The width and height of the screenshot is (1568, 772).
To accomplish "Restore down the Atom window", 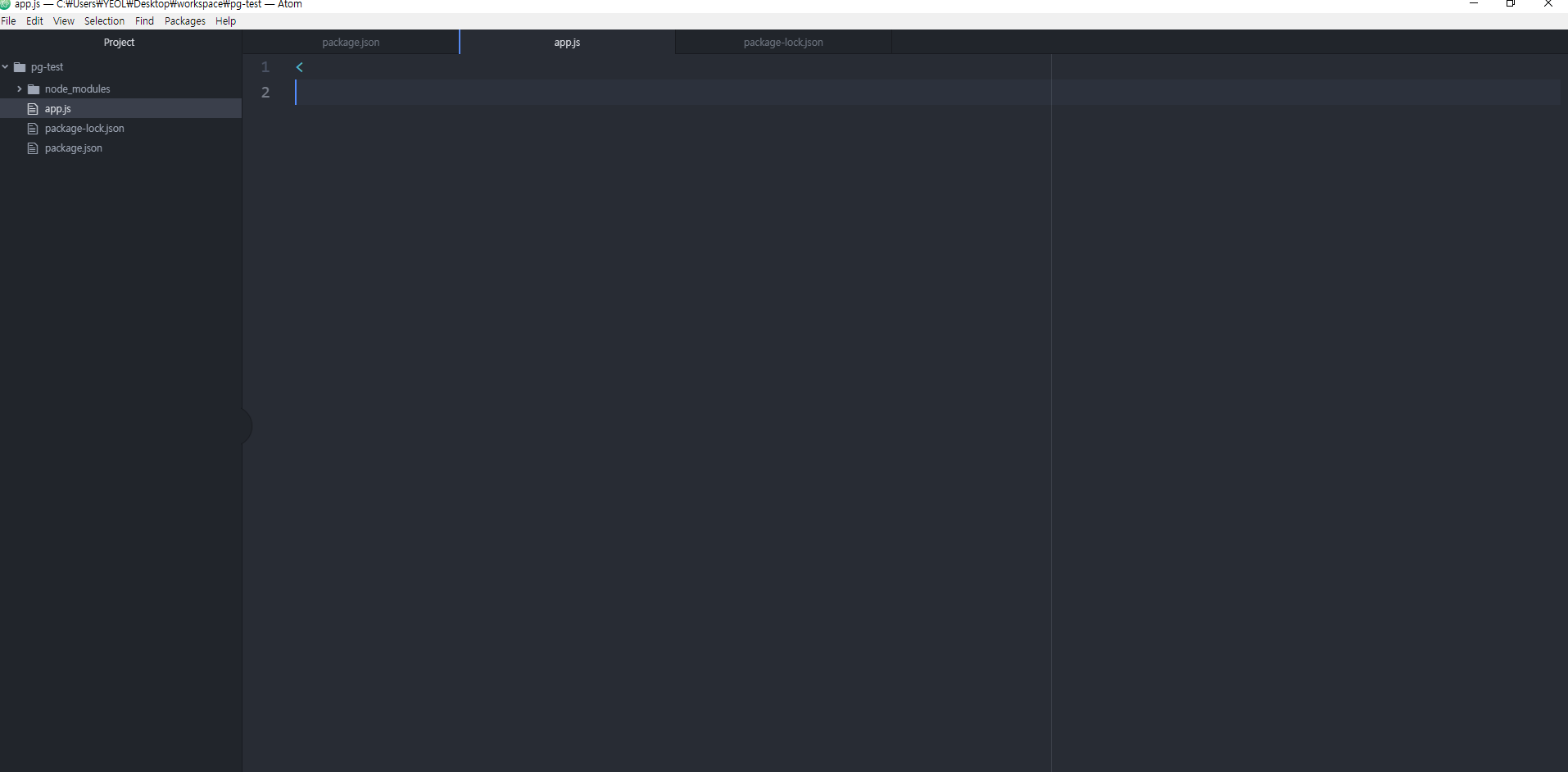I will tap(1511, 4).
